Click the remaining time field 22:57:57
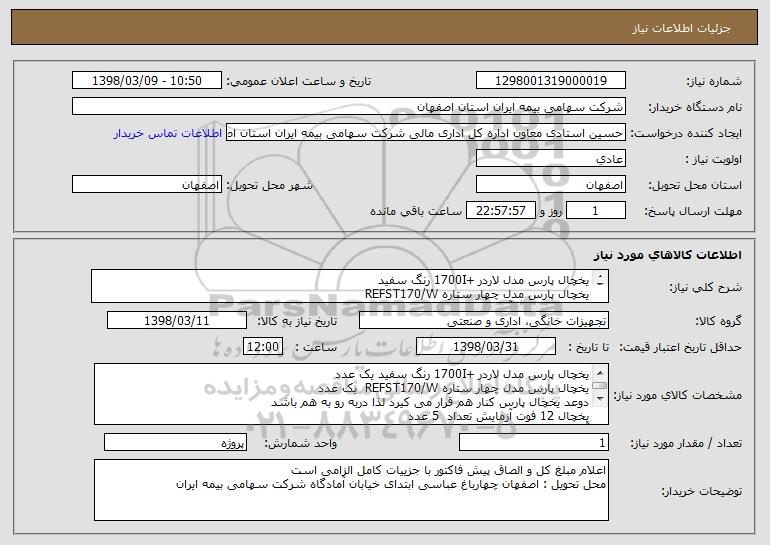770x545 pixels. [x=500, y=211]
